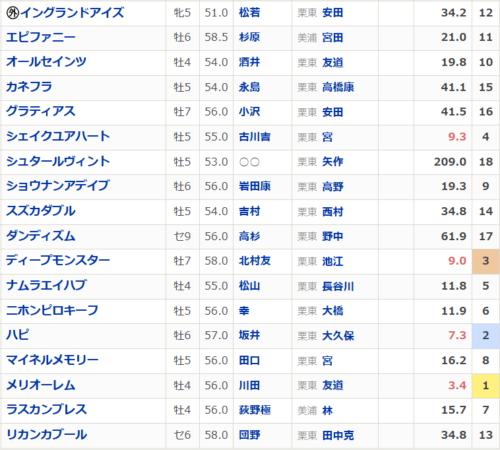Click blue popularity cell showing 2
The width and height of the screenshot is (500, 450).
tap(486, 336)
